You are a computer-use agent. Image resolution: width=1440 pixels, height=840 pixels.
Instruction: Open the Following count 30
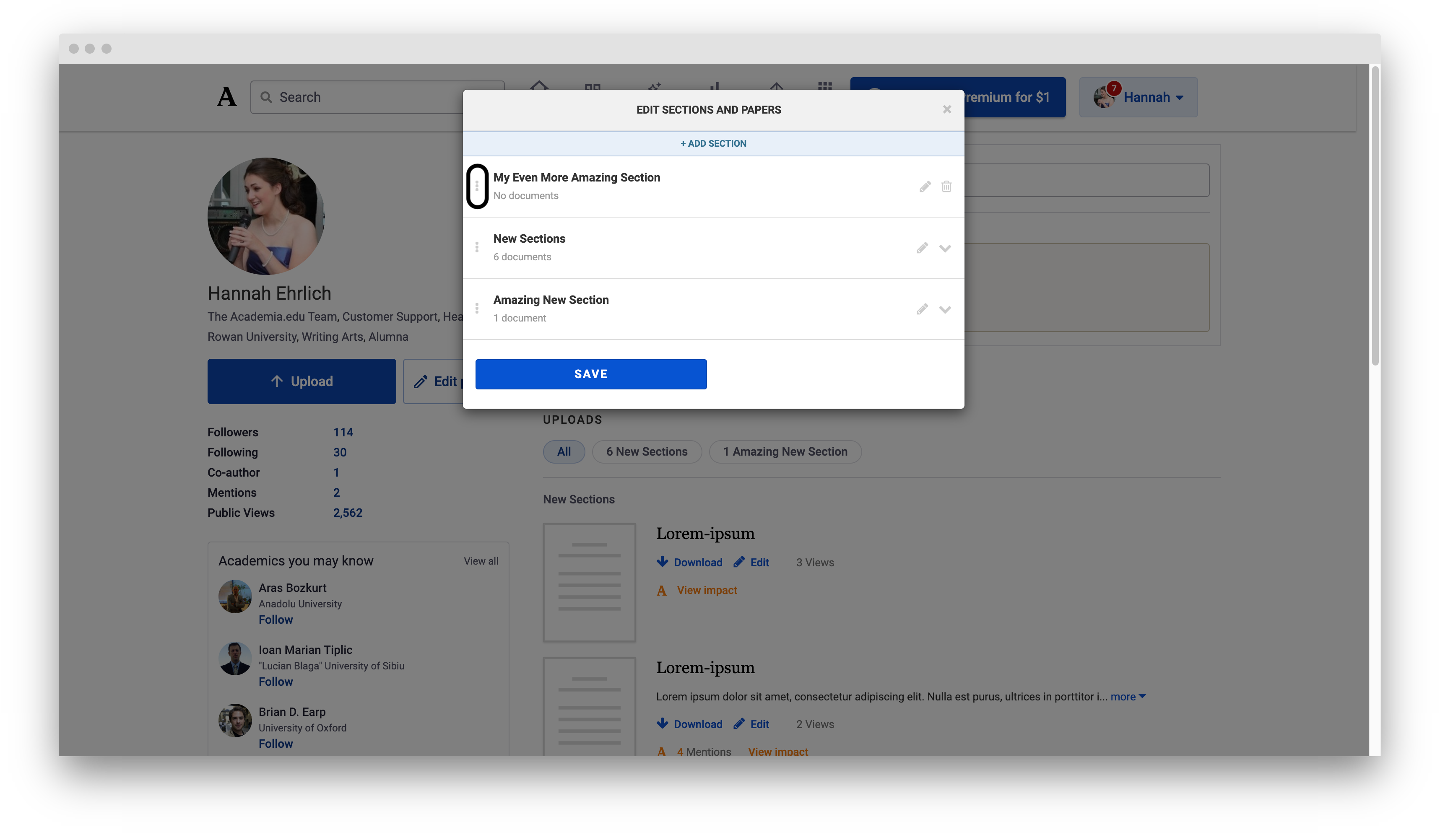[x=340, y=452]
